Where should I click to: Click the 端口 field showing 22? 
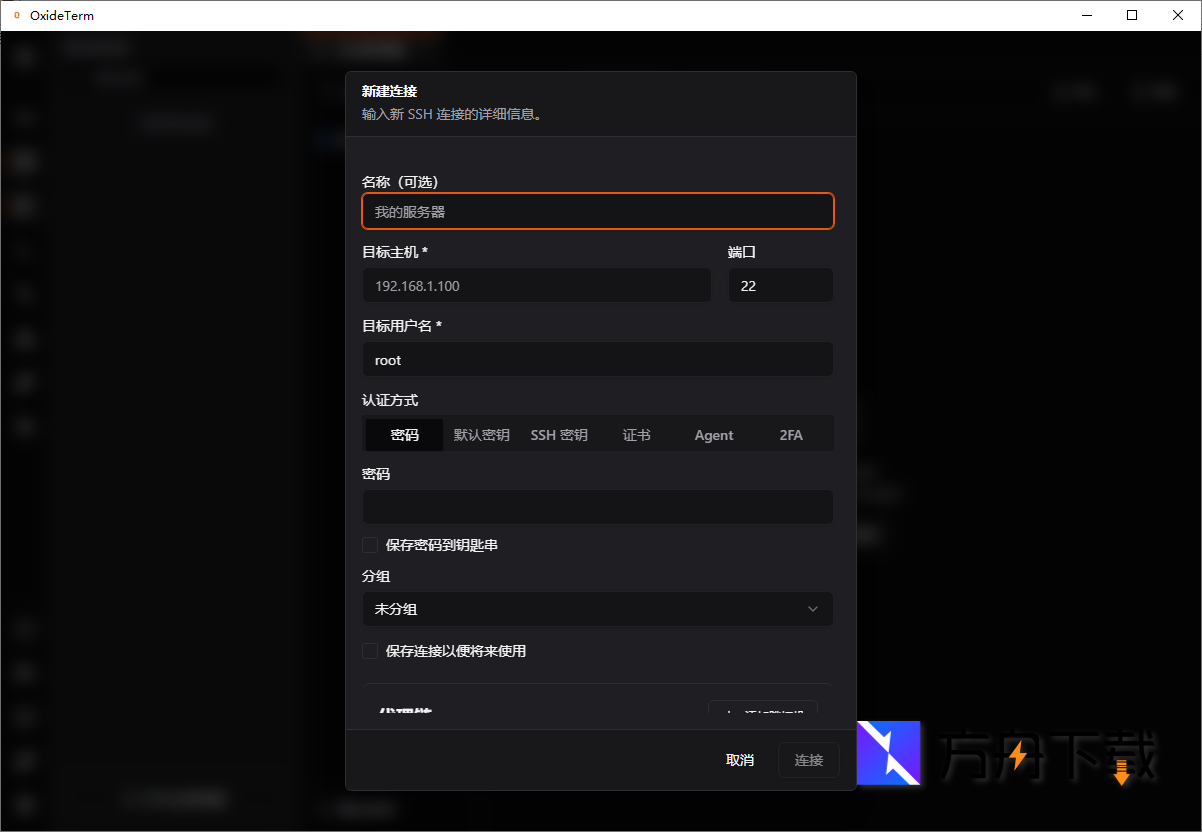tap(780, 285)
